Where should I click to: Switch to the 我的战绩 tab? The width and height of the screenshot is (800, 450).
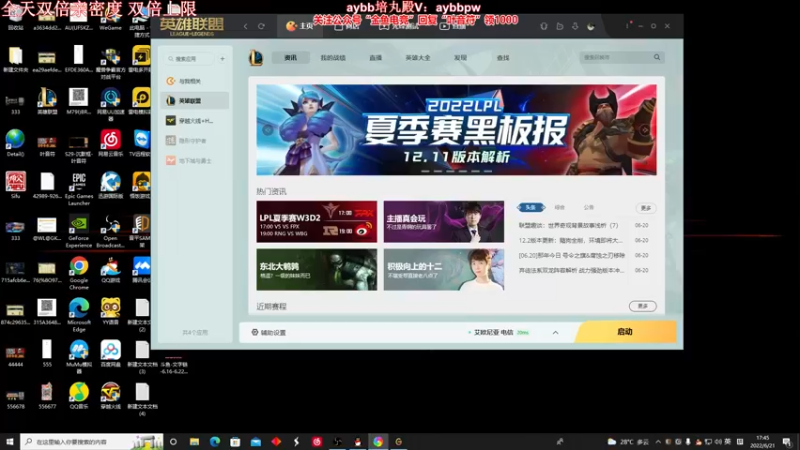pyautogui.click(x=333, y=58)
